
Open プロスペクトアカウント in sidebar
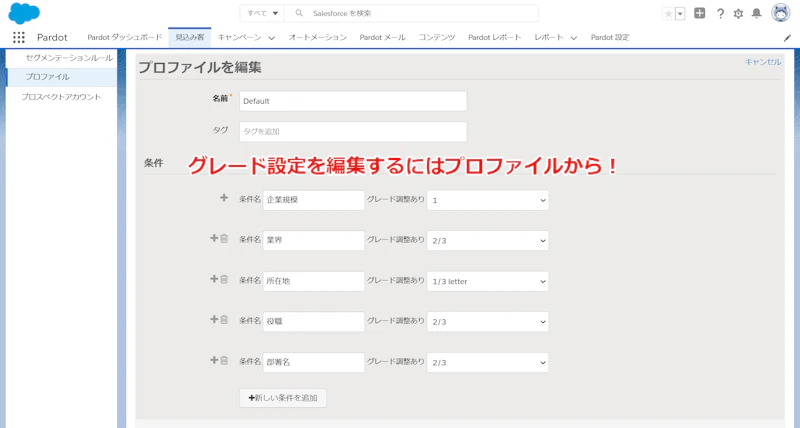[x=61, y=97]
